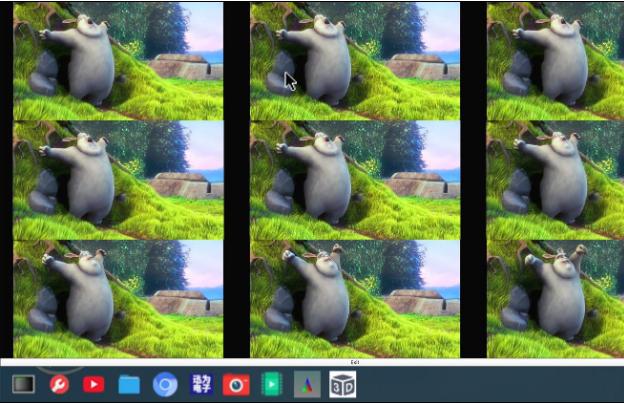Select the bottom-middle video tile
This screenshot has width=624, height=403.
pos(355,299)
